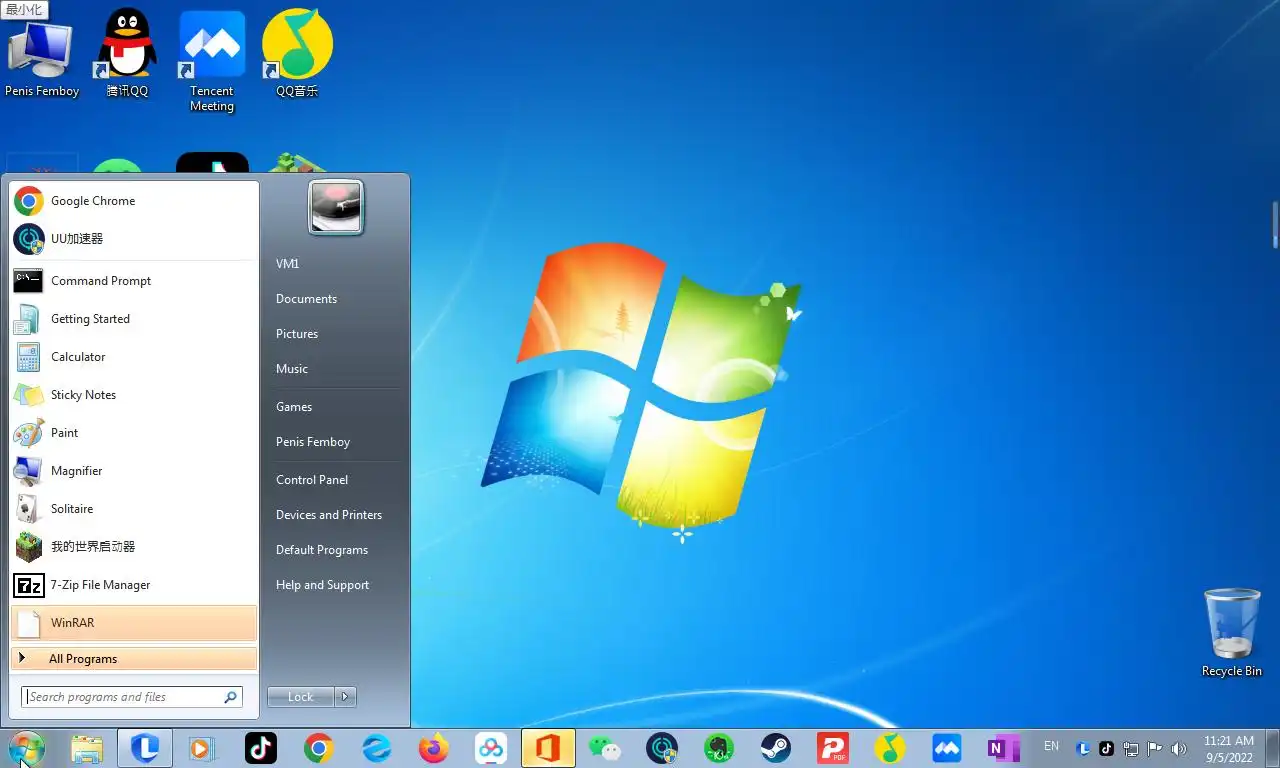Open Action Center flag icon
The height and width of the screenshot is (768, 1280).
tap(1155, 748)
